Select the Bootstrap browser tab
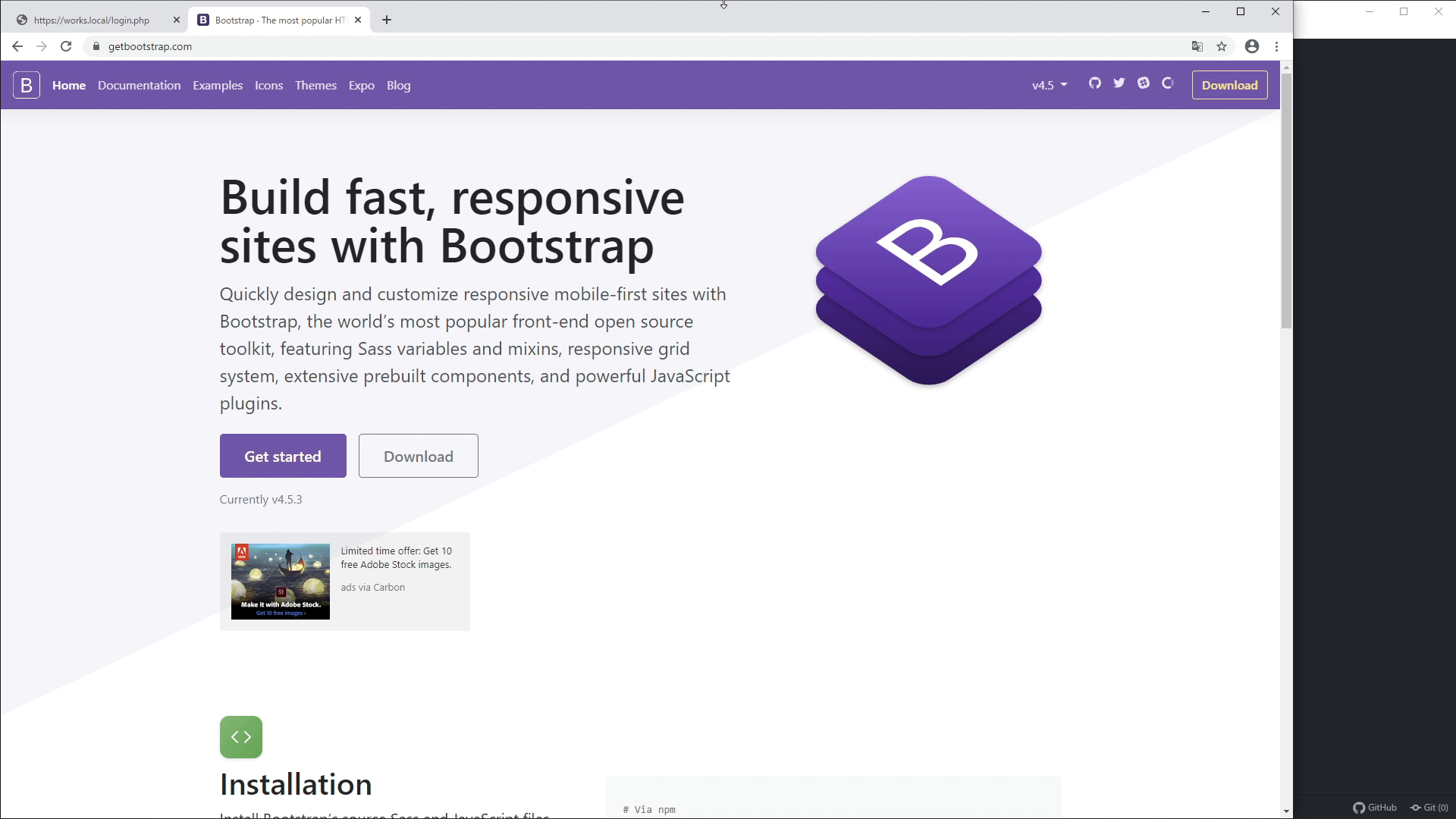The width and height of the screenshot is (1456, 819). click(280, 20)
